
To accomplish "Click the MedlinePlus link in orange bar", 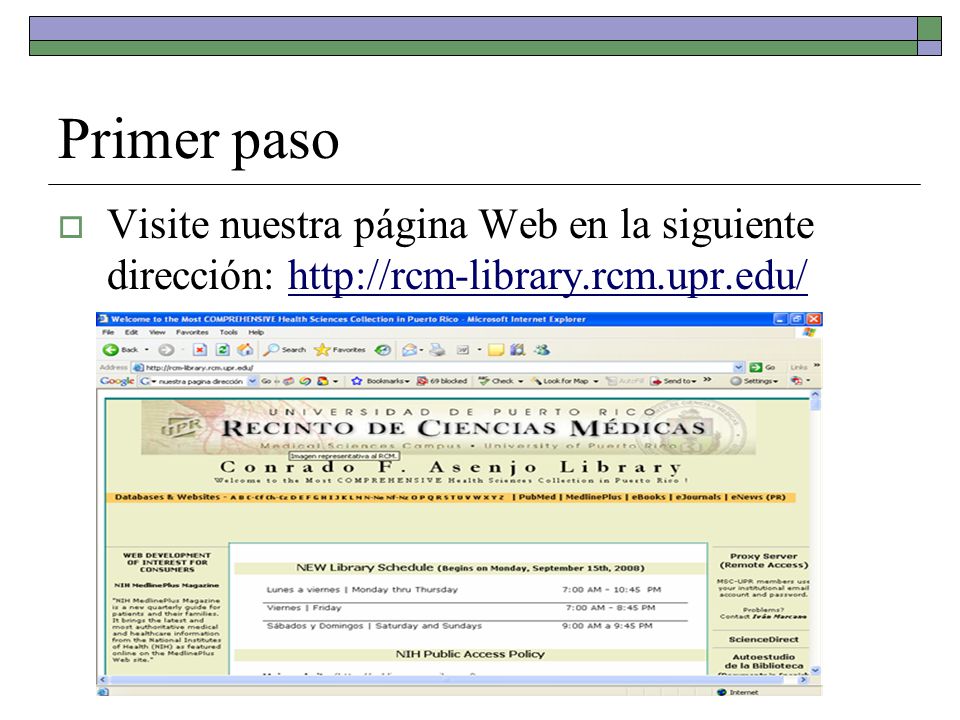I will (x=593, y=497).
